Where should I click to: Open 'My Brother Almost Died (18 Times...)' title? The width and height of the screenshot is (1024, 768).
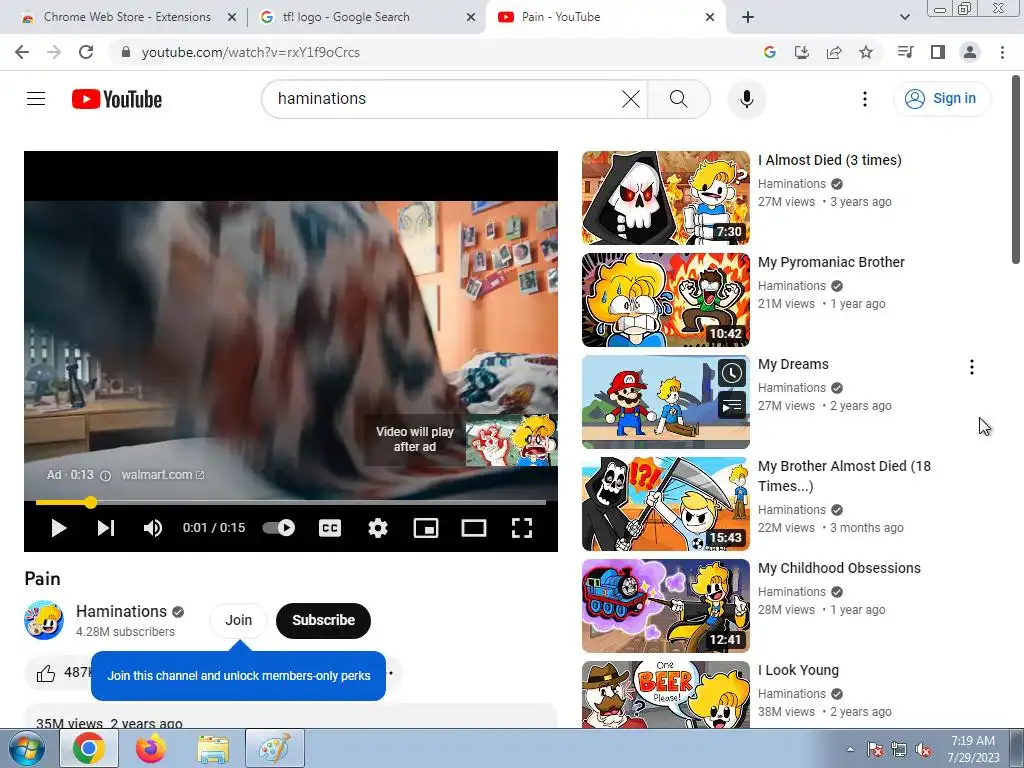[844, 476]
